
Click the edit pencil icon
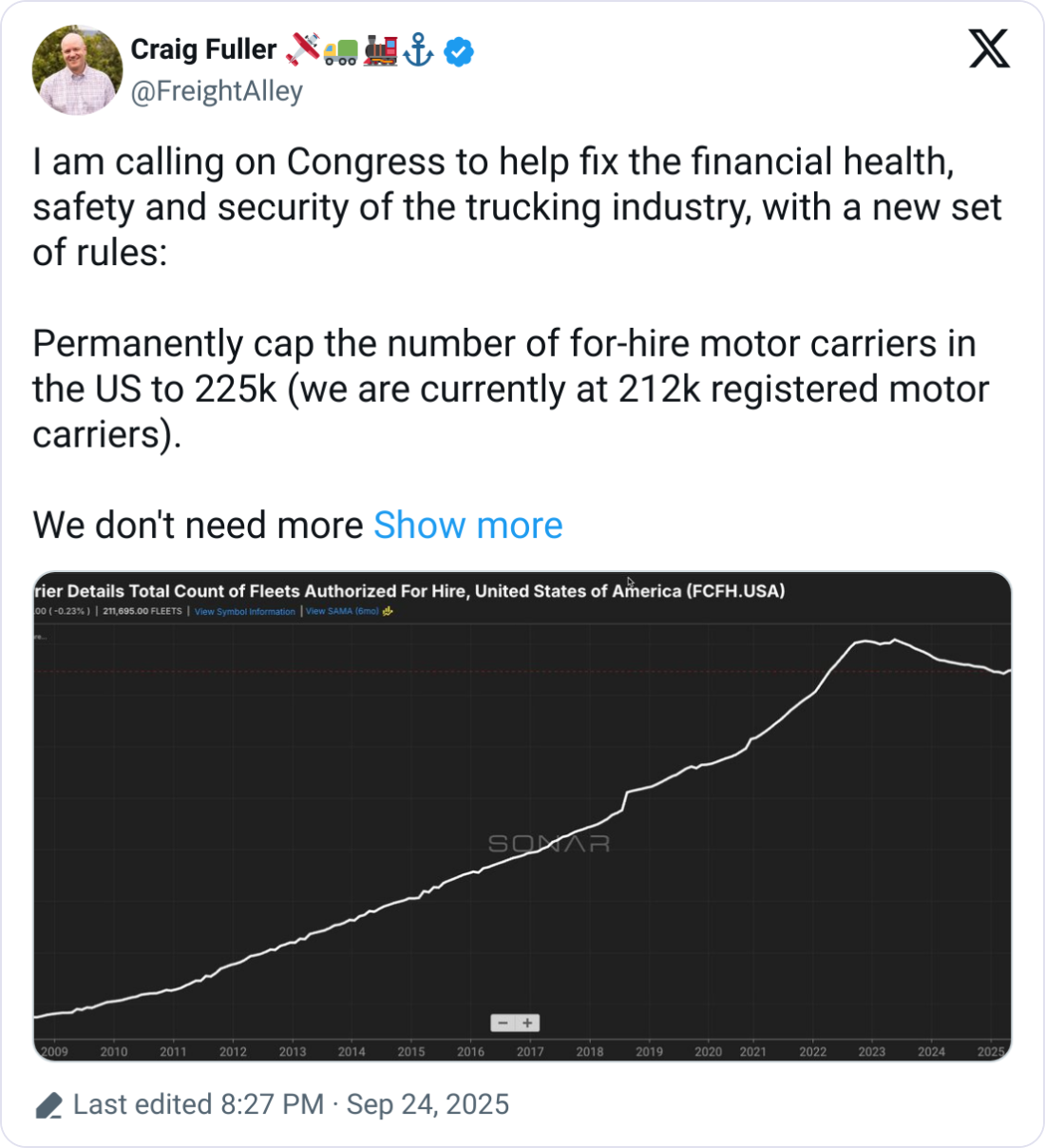click(x=48, y=1106)
